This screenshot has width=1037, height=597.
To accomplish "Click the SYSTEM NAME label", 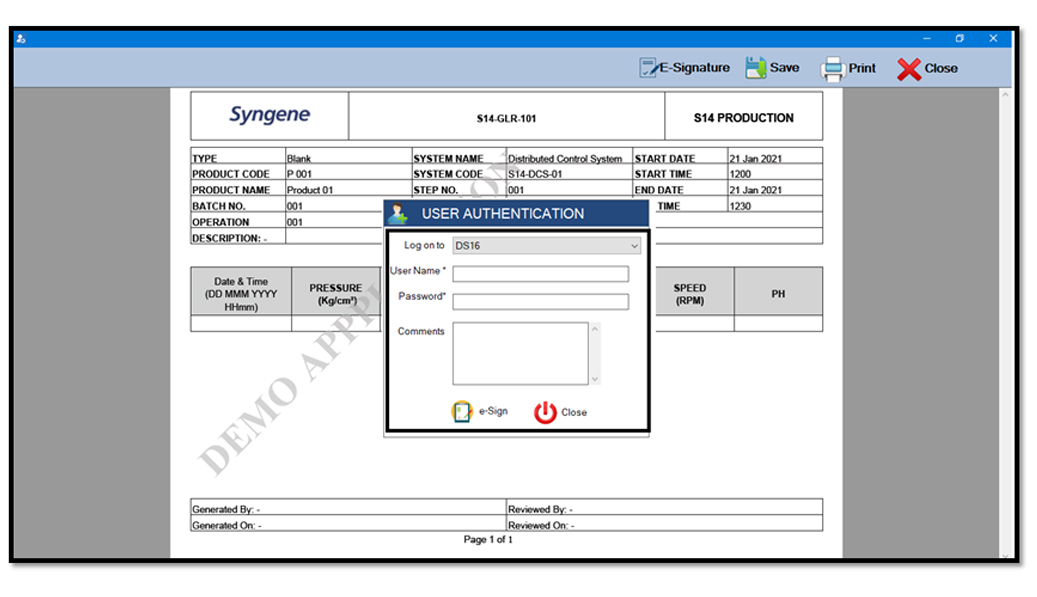I will pyautogui.click(x=448, y=159).
